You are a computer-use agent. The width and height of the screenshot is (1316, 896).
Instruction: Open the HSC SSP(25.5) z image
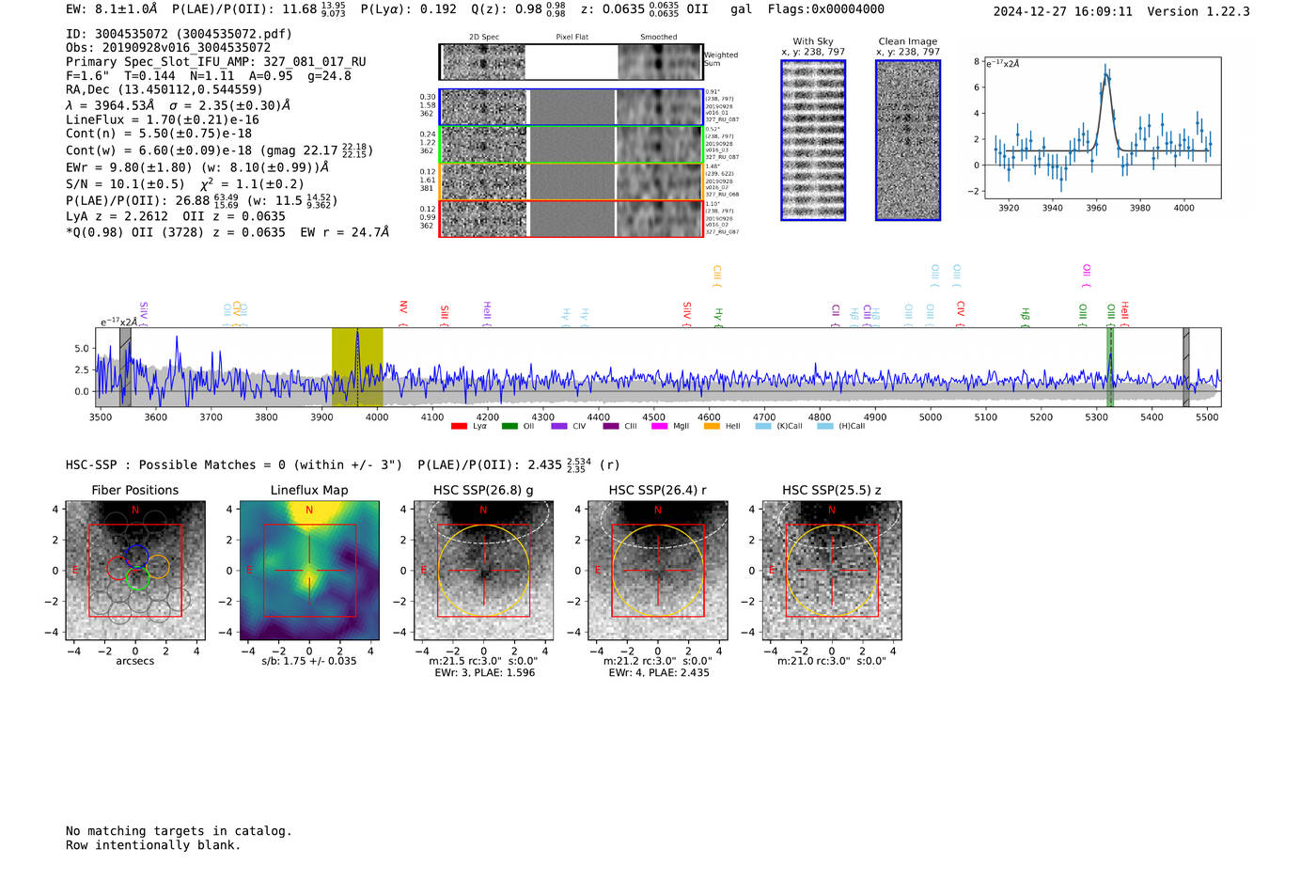coord(832,571)
